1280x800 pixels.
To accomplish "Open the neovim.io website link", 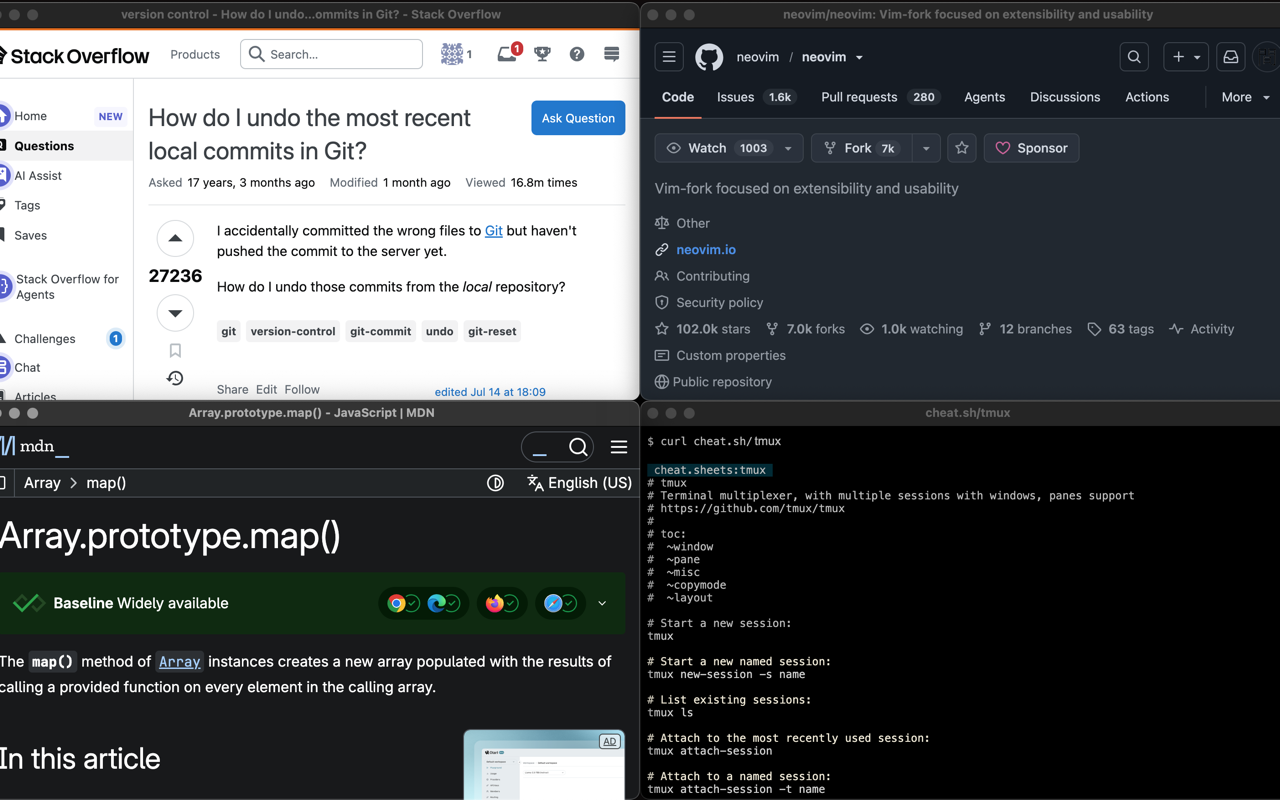I will (706, 250).
